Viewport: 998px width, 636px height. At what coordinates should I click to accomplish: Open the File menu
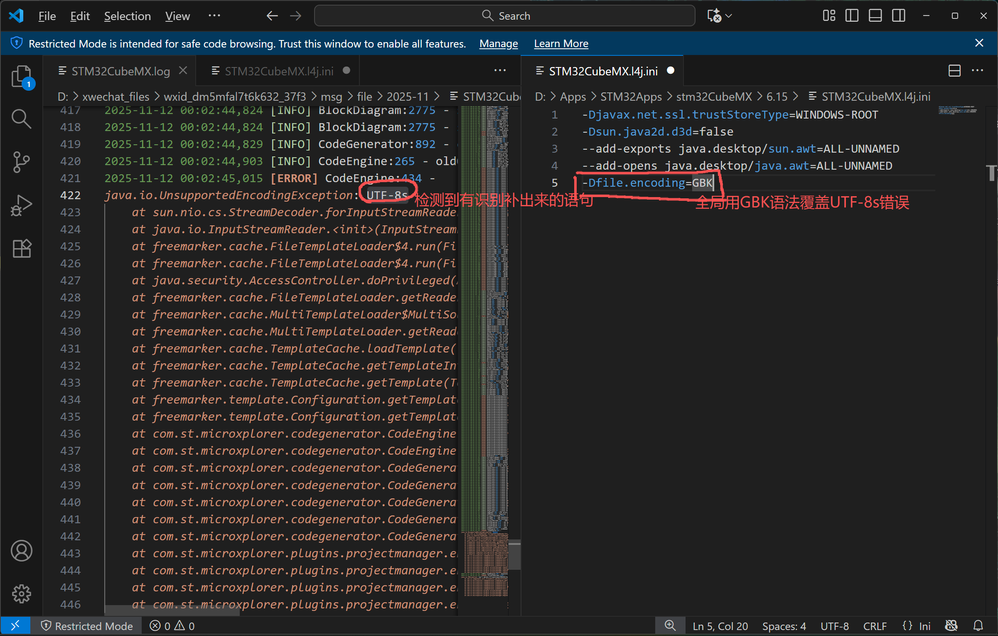pyautogui.click(x=46, y=16)
